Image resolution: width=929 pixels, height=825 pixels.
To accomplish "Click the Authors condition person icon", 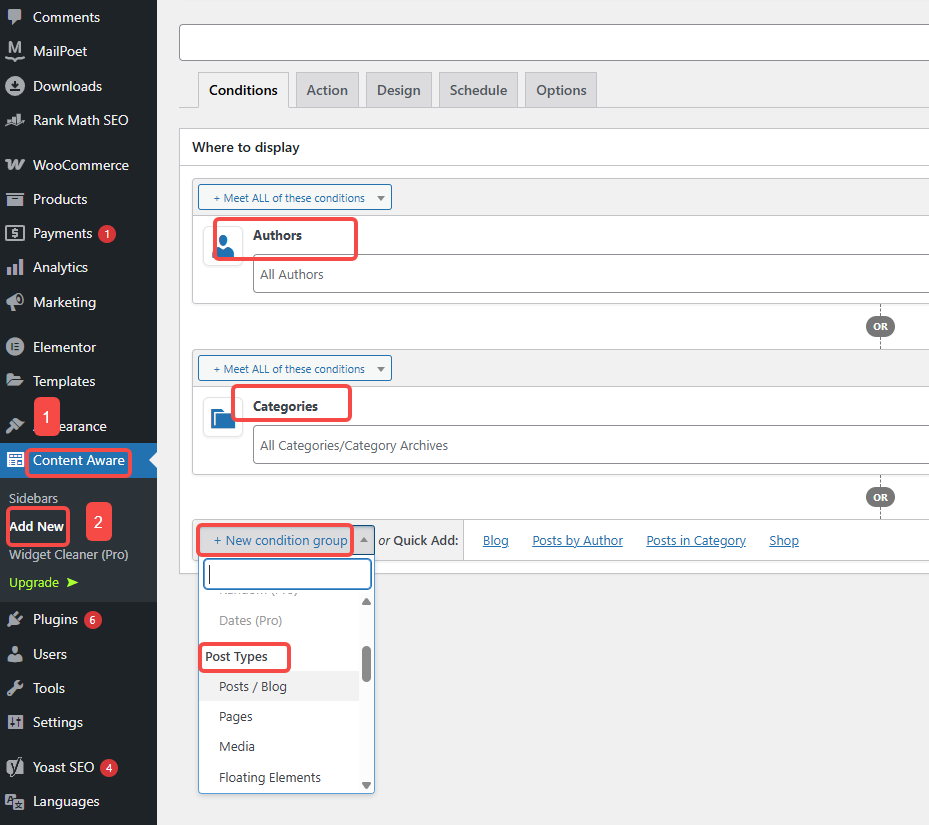I will click(224, 245).
